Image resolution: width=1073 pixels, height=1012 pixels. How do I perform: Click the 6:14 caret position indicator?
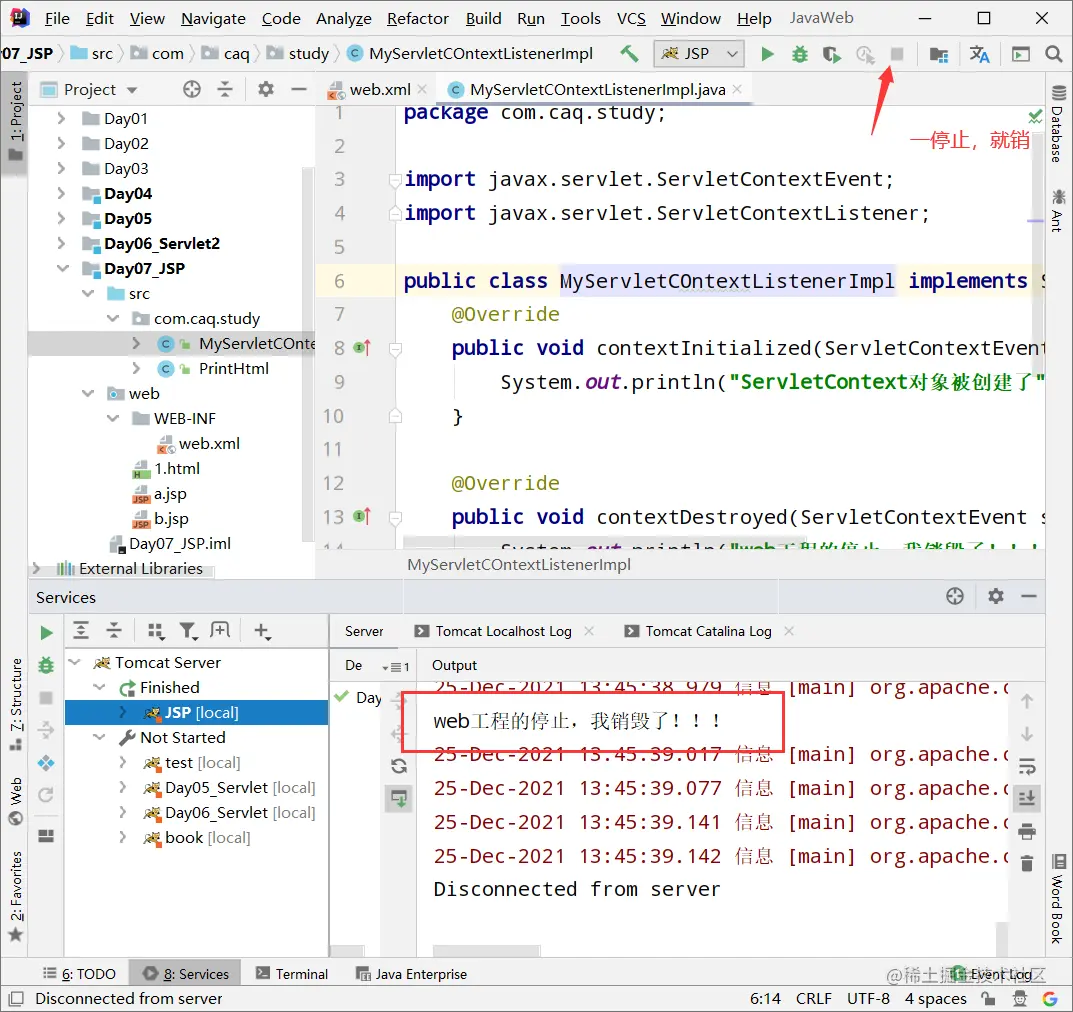pyautogui.click(x=765, y=998)
